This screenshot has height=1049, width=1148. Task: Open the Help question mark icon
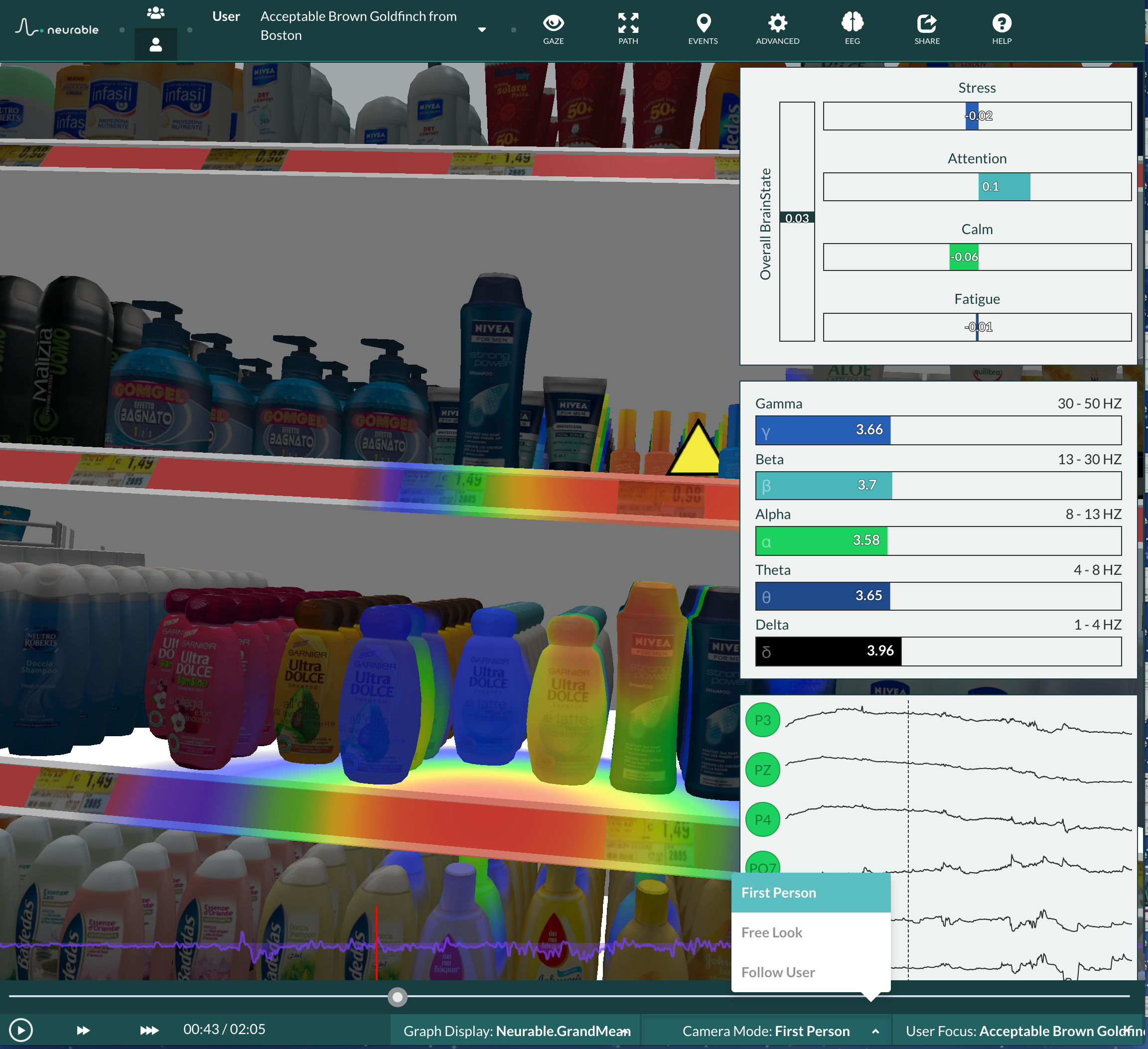pyautogui.click(x=1001, y=25)
